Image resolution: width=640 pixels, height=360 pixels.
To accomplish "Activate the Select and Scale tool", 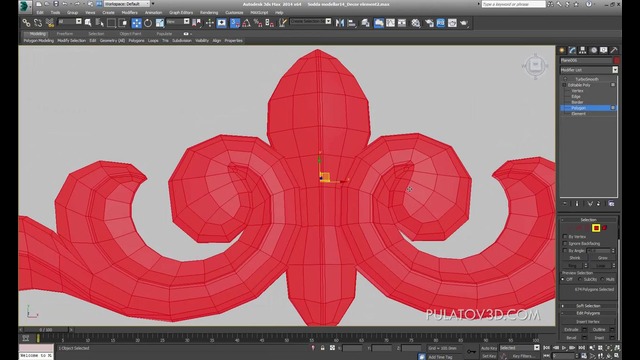I will (160, 23).
